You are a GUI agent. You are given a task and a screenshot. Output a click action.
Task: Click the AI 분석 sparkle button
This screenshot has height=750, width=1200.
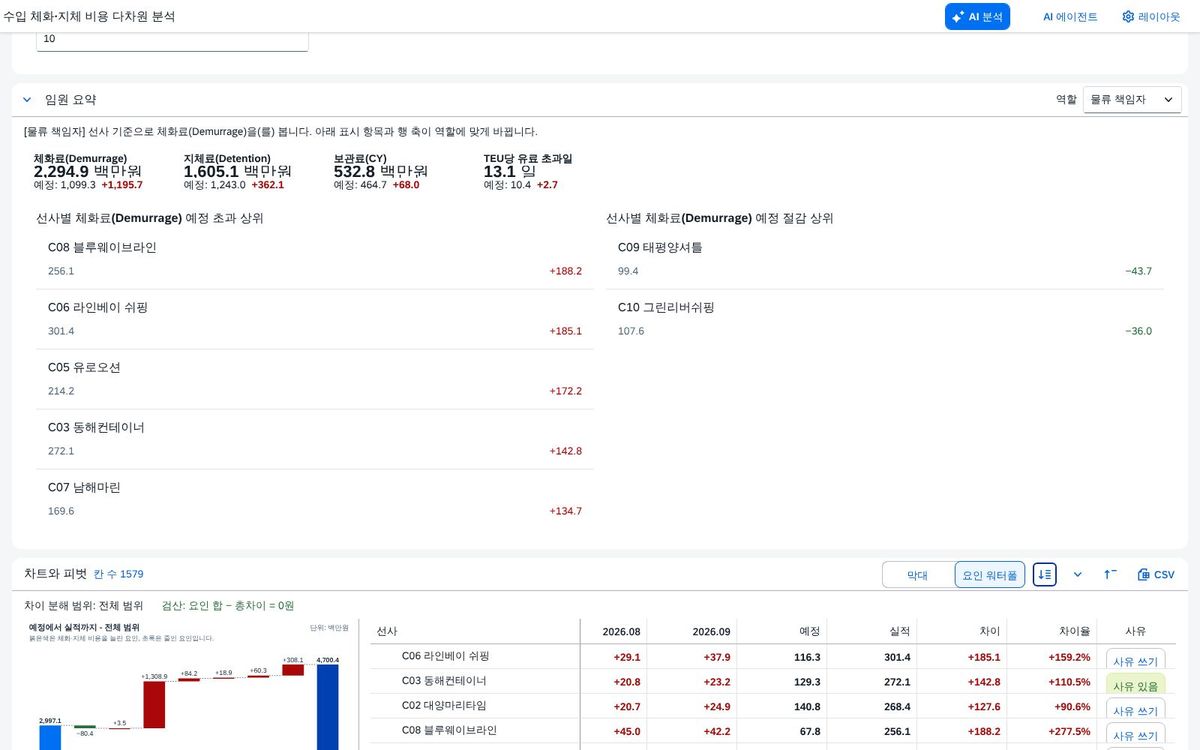pos(977,17)
